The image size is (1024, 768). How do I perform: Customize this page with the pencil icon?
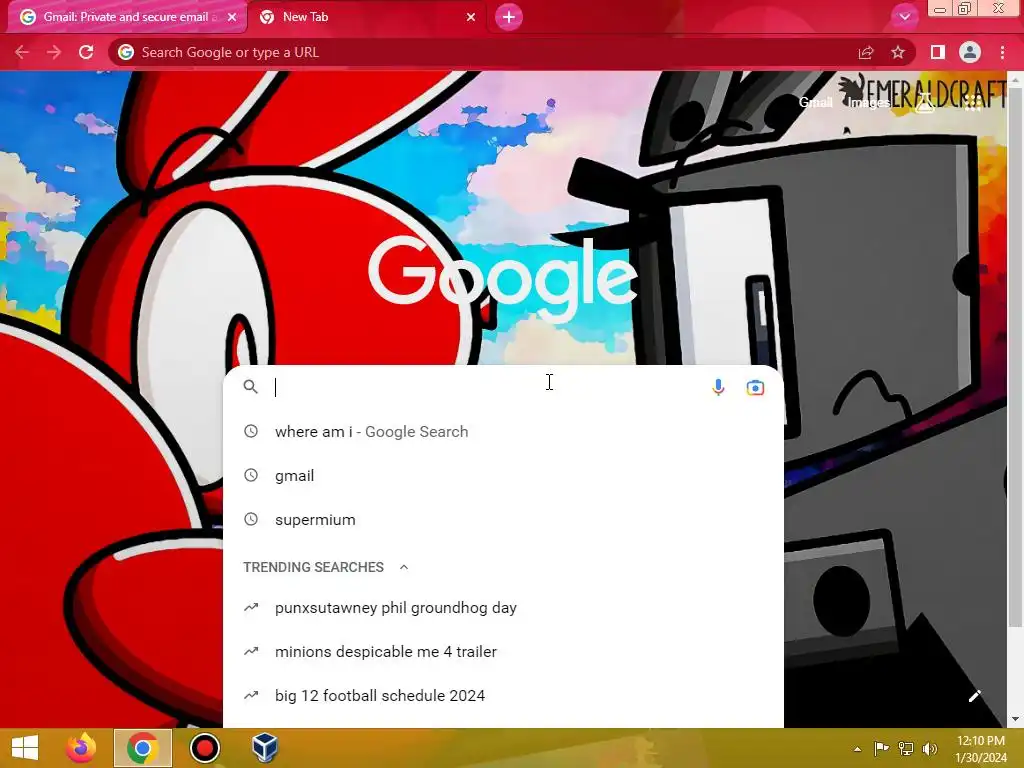coord(974,696)
